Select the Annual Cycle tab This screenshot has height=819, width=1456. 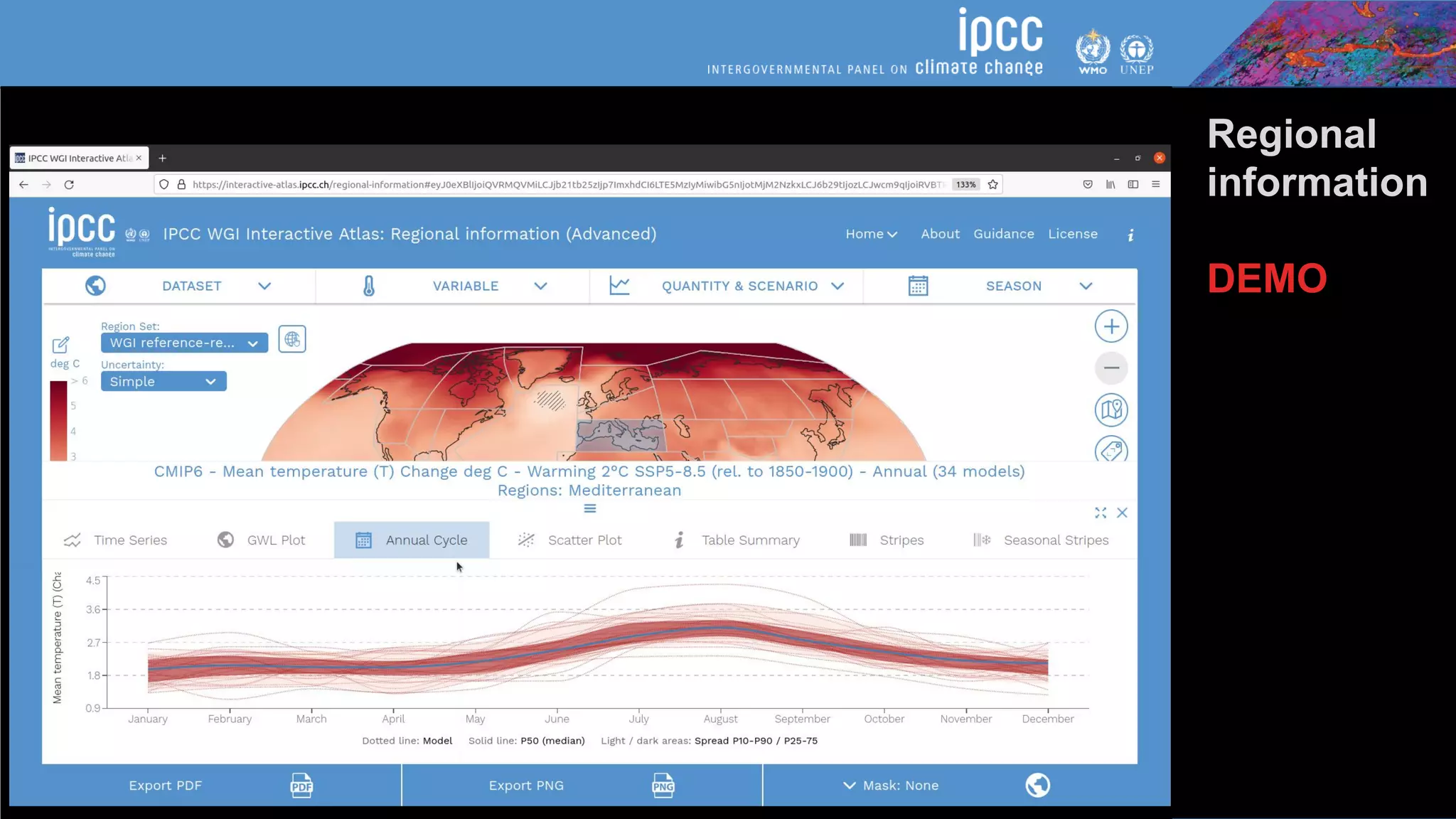411,540
